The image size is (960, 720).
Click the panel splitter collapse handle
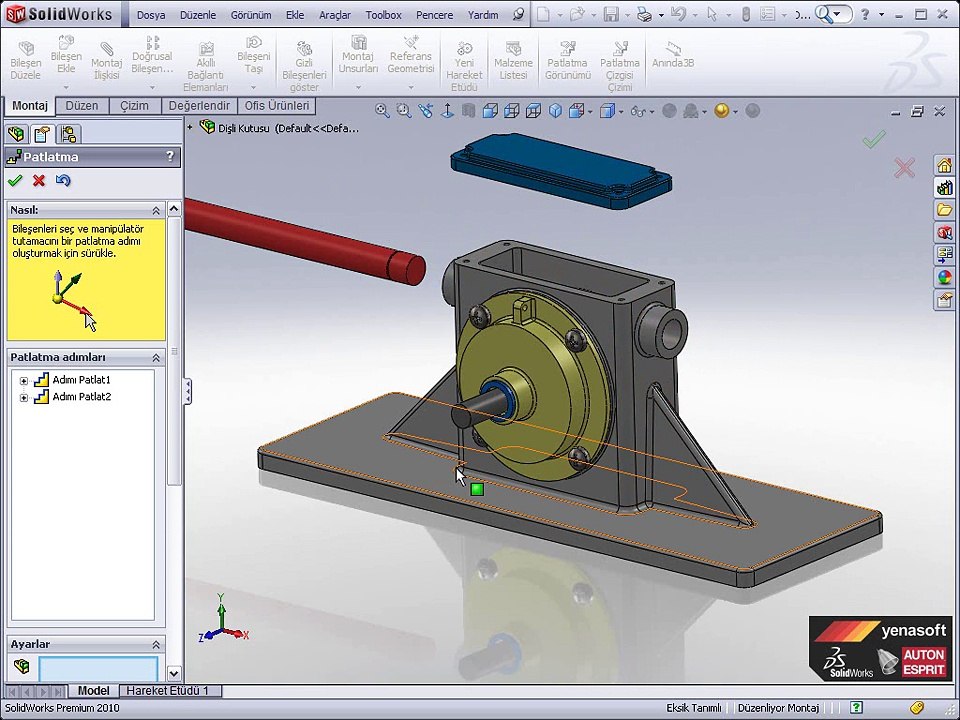[187, 391]
